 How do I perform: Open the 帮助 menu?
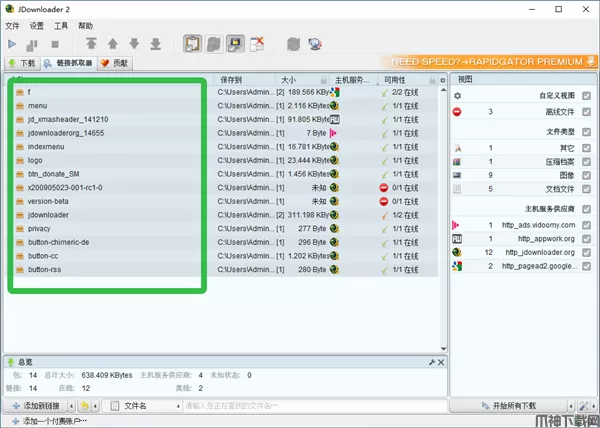pos(85,26)
